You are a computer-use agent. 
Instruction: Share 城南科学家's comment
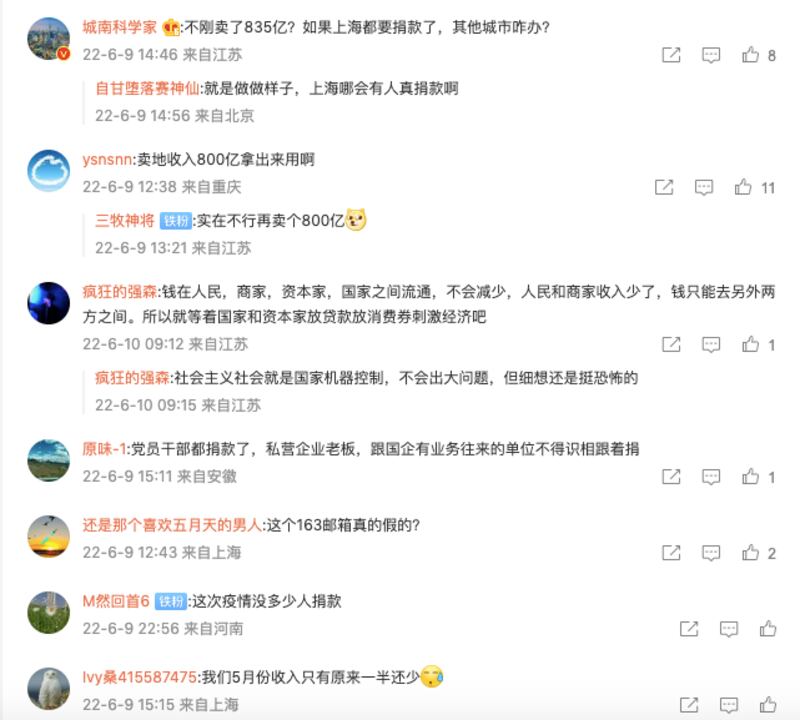(671, 55)
